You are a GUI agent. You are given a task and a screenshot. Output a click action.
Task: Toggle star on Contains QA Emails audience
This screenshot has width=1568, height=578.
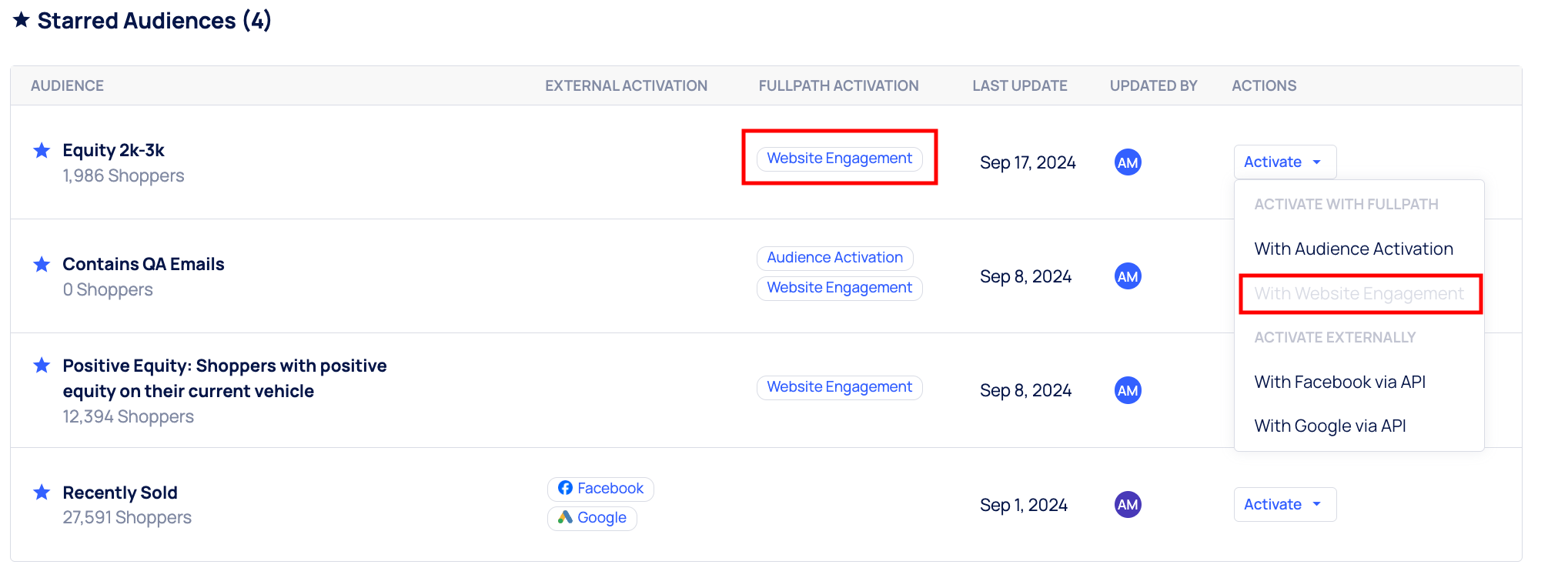point(42,265)
